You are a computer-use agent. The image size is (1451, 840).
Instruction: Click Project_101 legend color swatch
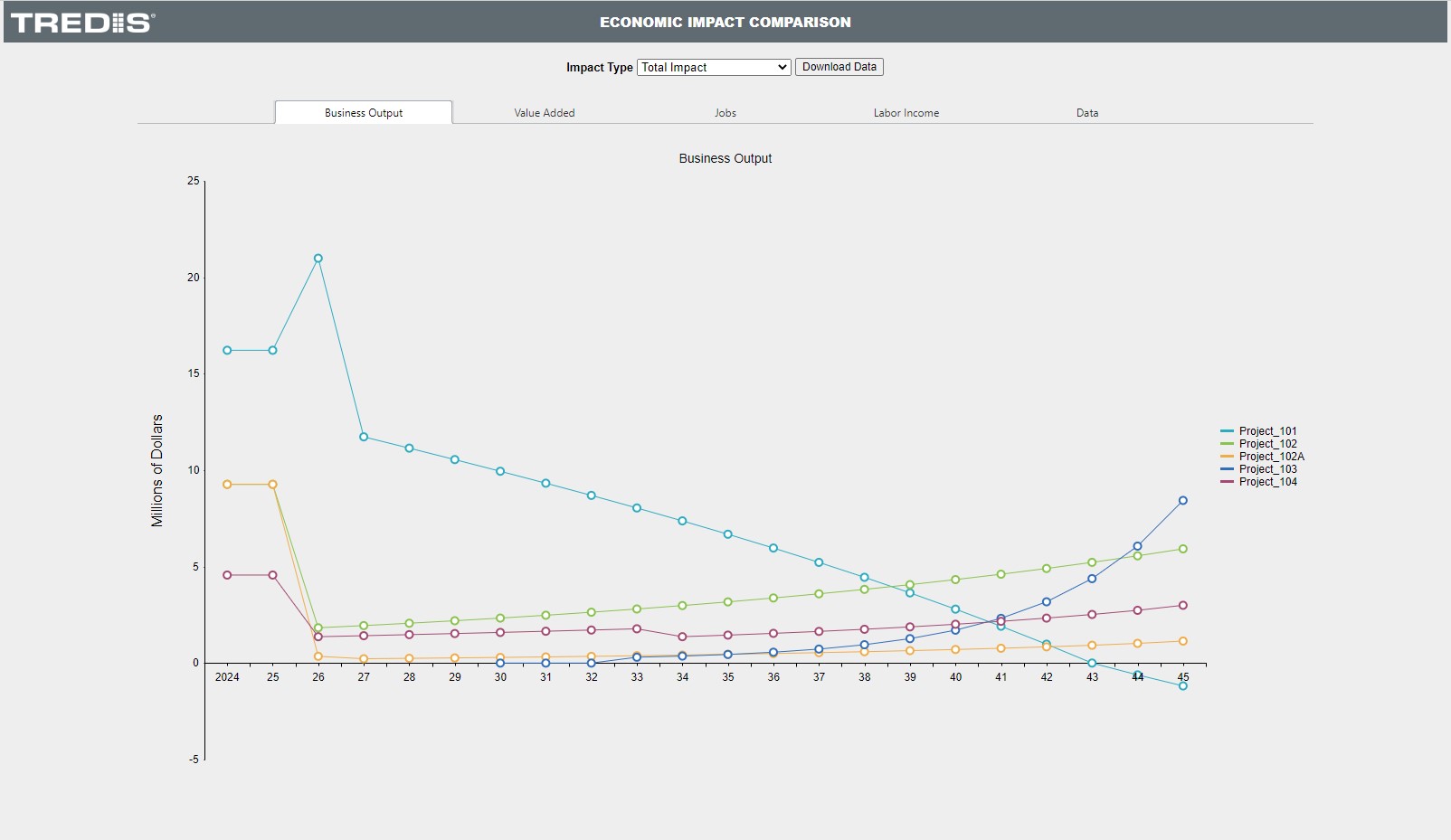[1227, 431]
